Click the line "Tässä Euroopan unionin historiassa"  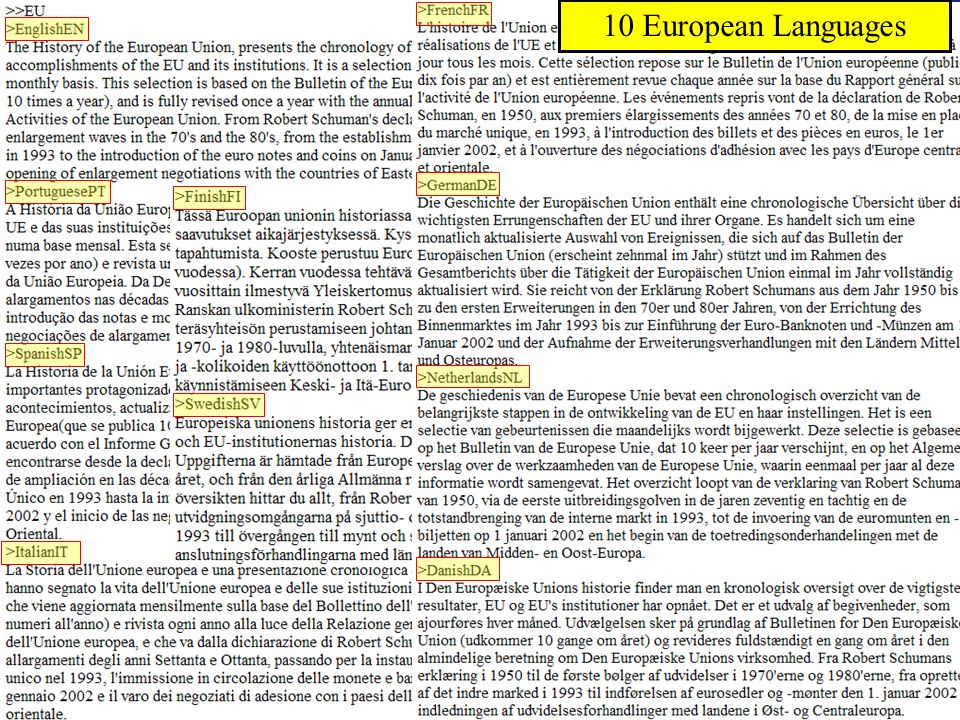[293, 216]
